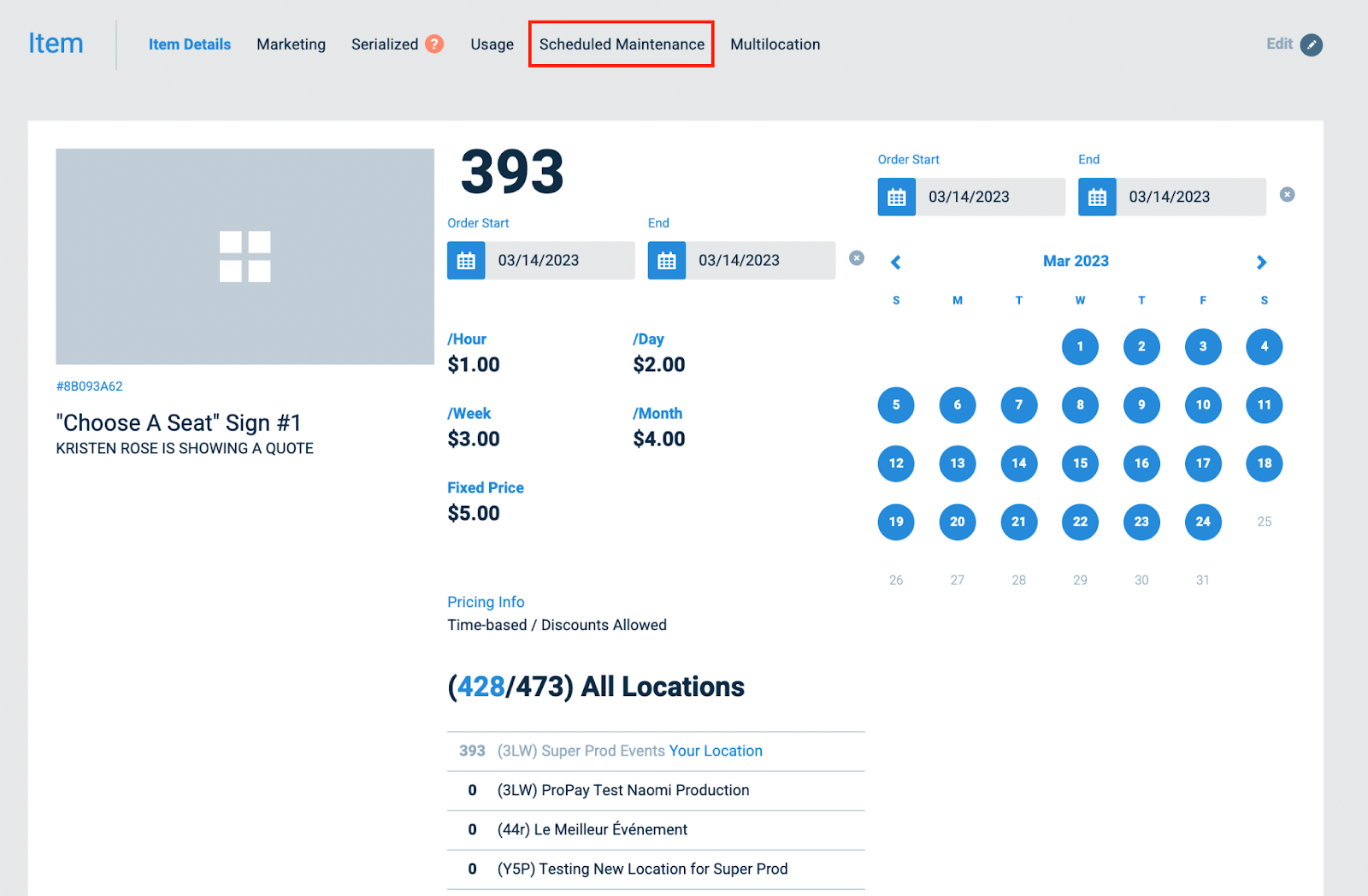Clear the top-right date range with the X icon
Screen dimensions: 1368x896
coord(1287,194)
